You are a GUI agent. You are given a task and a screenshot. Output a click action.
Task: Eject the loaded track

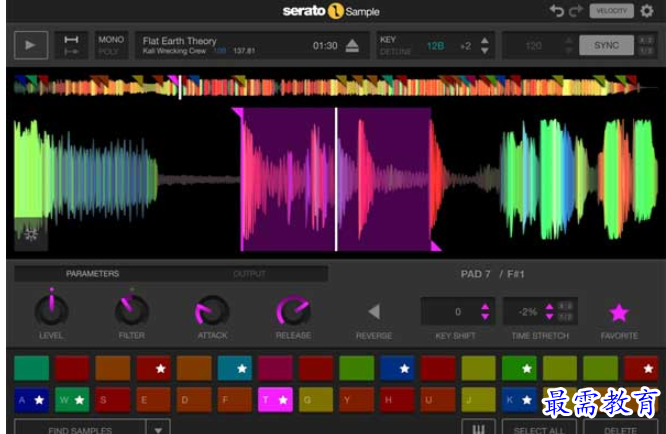352,45
